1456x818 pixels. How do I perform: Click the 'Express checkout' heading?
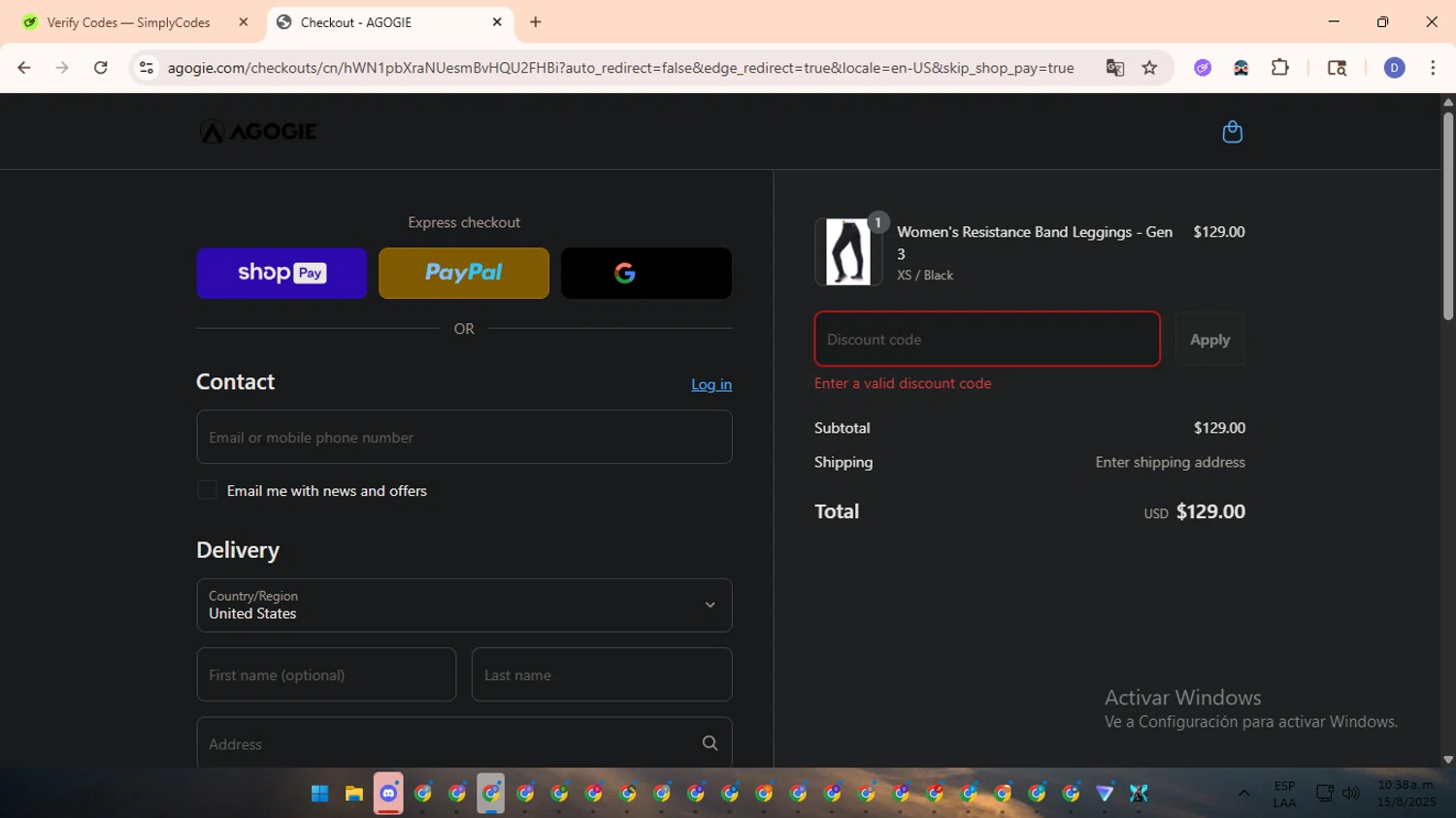tap(464, 222)
